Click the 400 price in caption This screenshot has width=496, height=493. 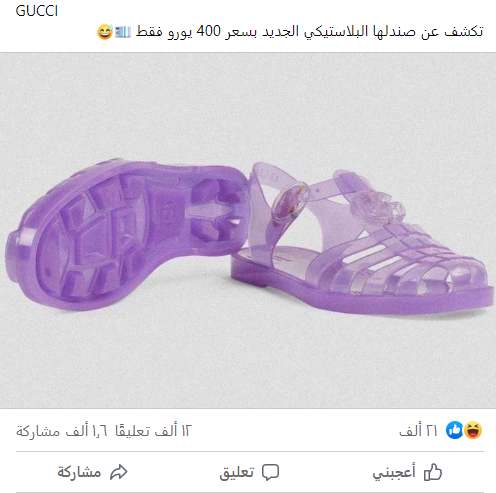[x=208, y=31]
